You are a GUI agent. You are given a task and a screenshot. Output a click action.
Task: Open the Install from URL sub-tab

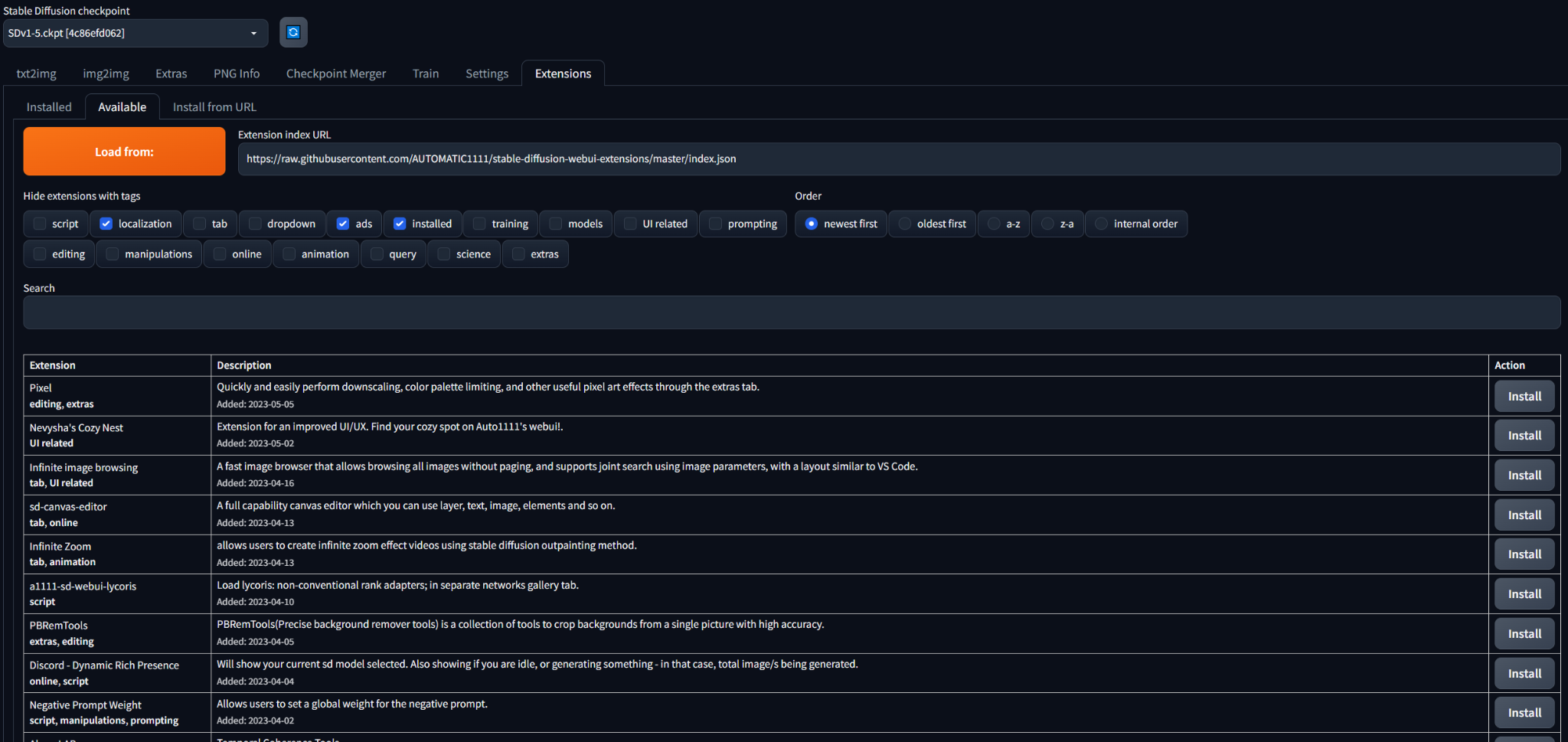[x=214, y=107]
